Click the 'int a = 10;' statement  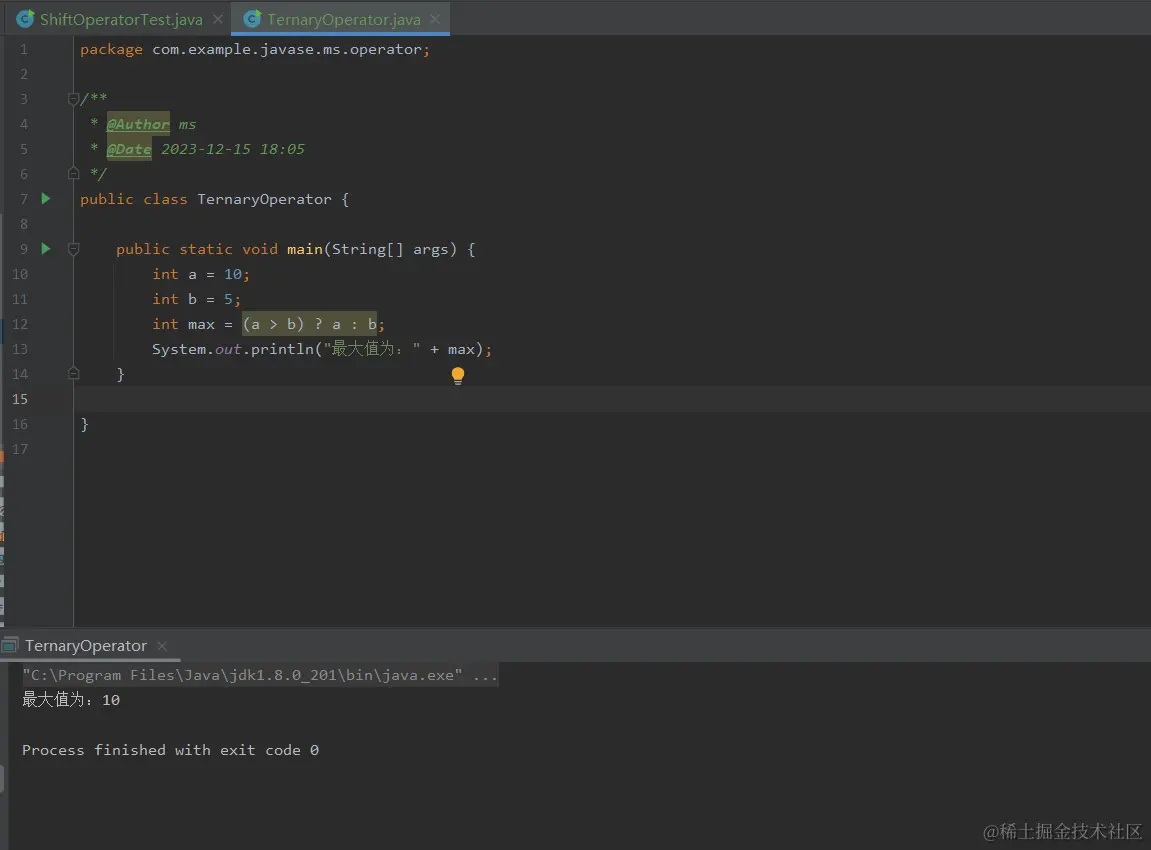[x=200, y=274]
